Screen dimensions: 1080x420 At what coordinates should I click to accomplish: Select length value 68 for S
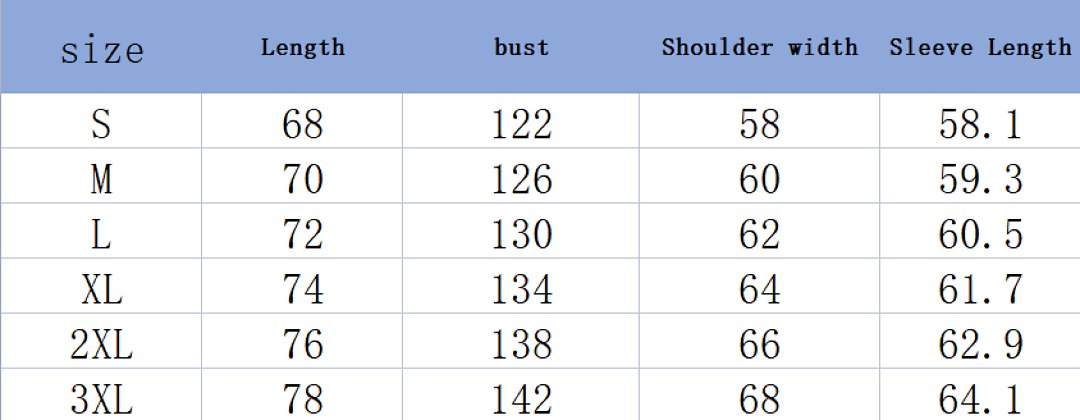click(x=302, y=125)
